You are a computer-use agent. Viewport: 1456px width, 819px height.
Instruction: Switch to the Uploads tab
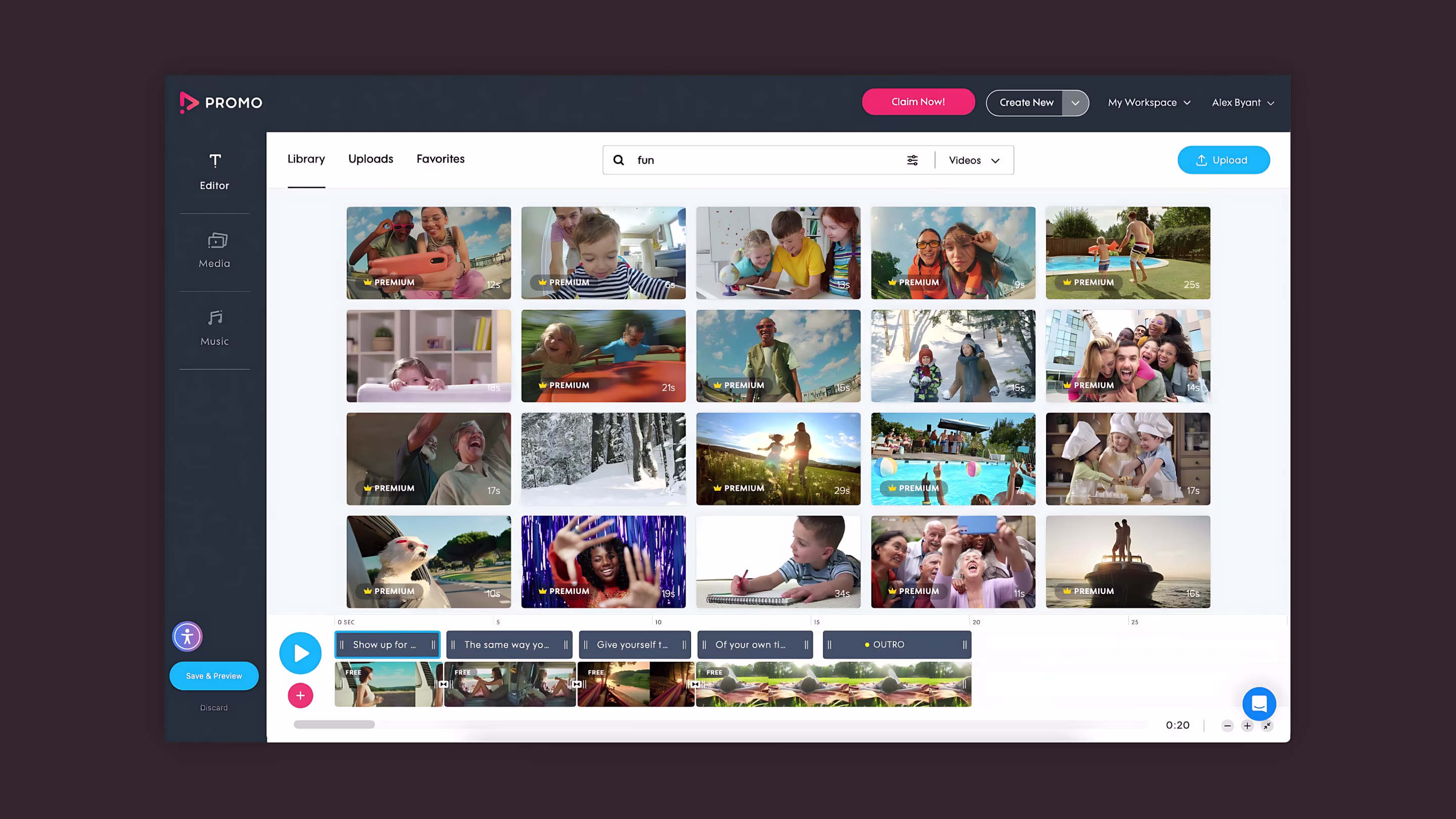370,159
